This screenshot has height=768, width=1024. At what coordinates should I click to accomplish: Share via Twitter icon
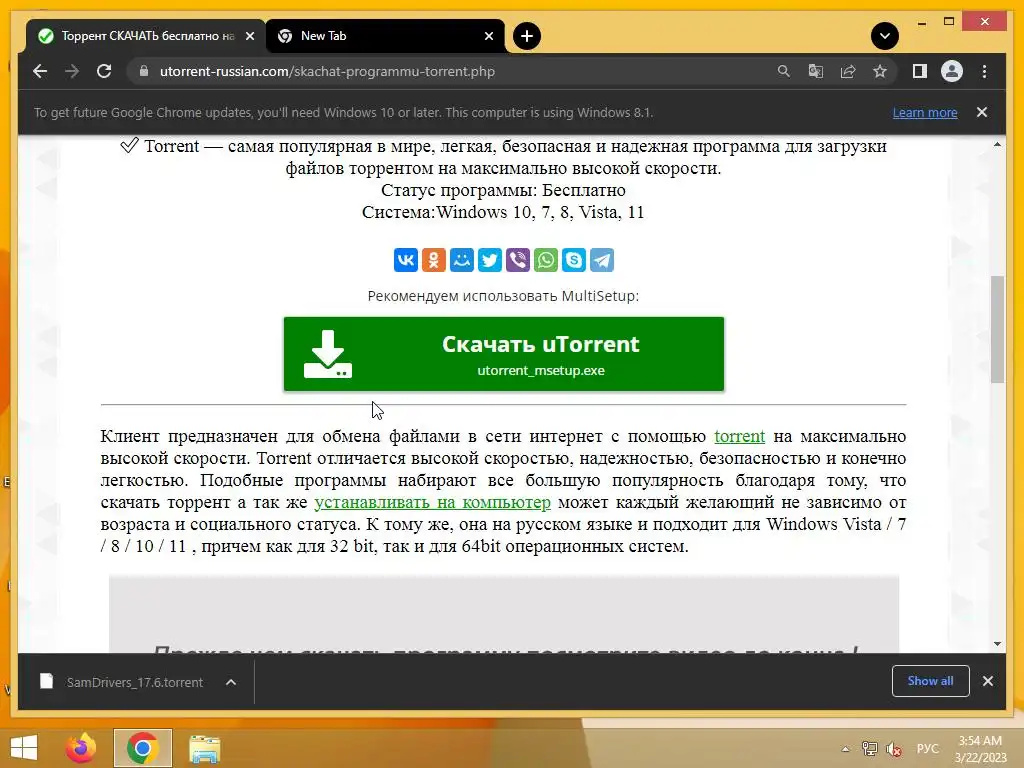pos(490,260)
